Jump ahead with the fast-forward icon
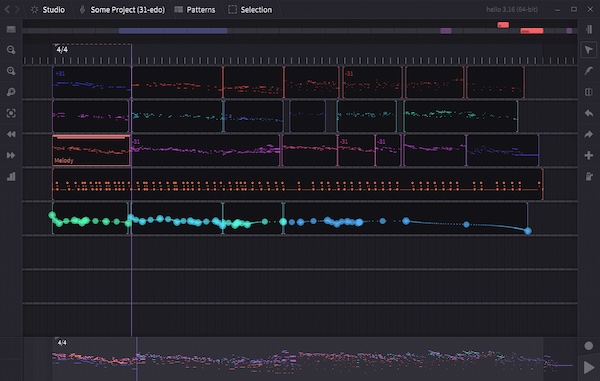This screenshot has width=600, height=381. pyautogui.click(x=11, y=155)
